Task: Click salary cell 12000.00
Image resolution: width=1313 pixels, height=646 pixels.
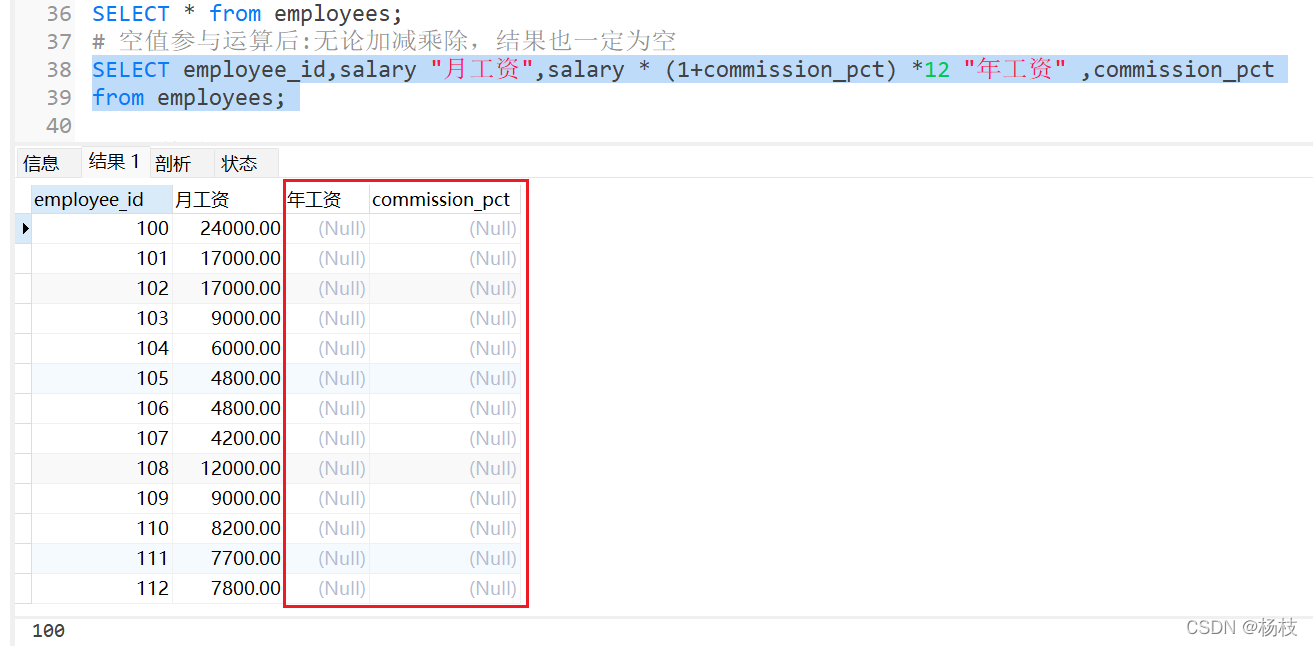Action: pos(228,468)
